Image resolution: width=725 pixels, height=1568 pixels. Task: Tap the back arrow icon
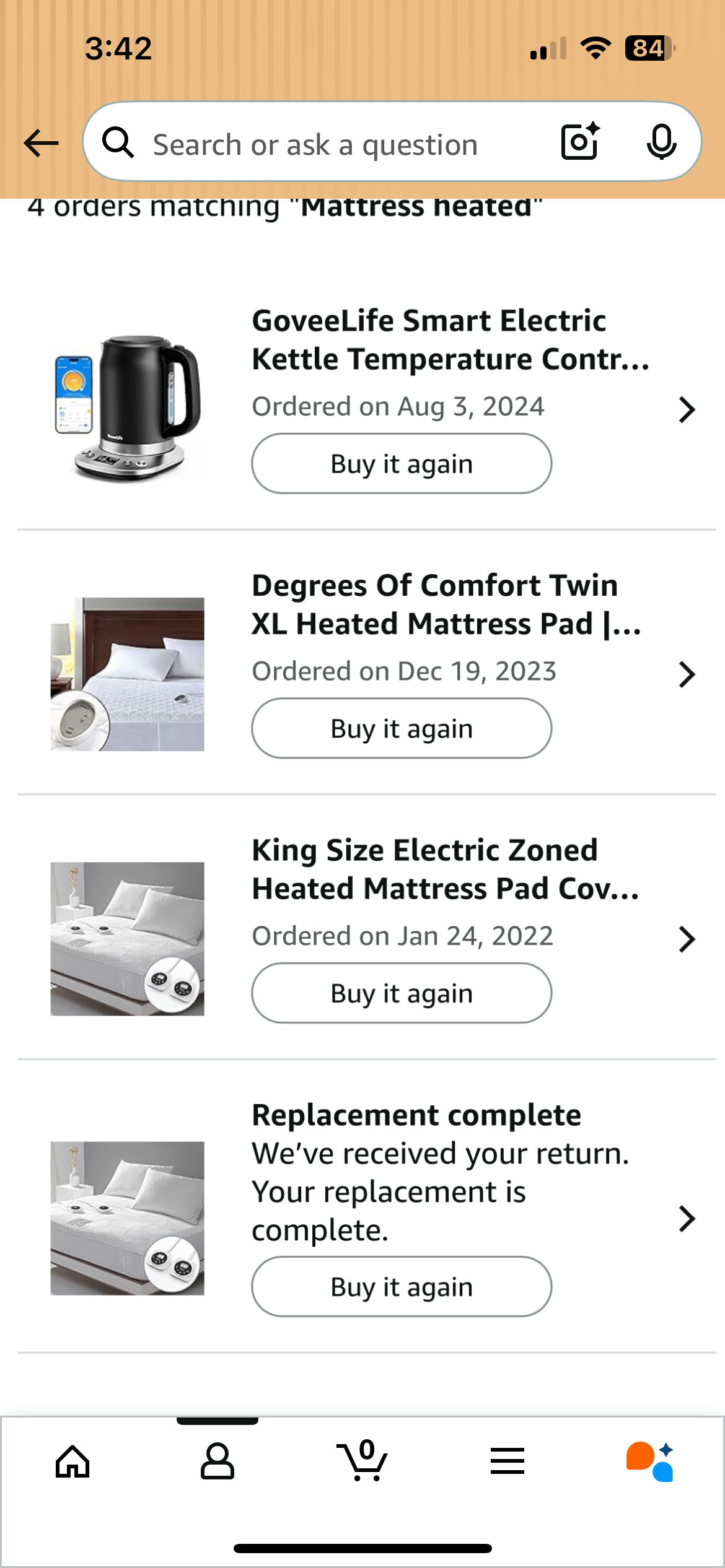coord(41,144)
